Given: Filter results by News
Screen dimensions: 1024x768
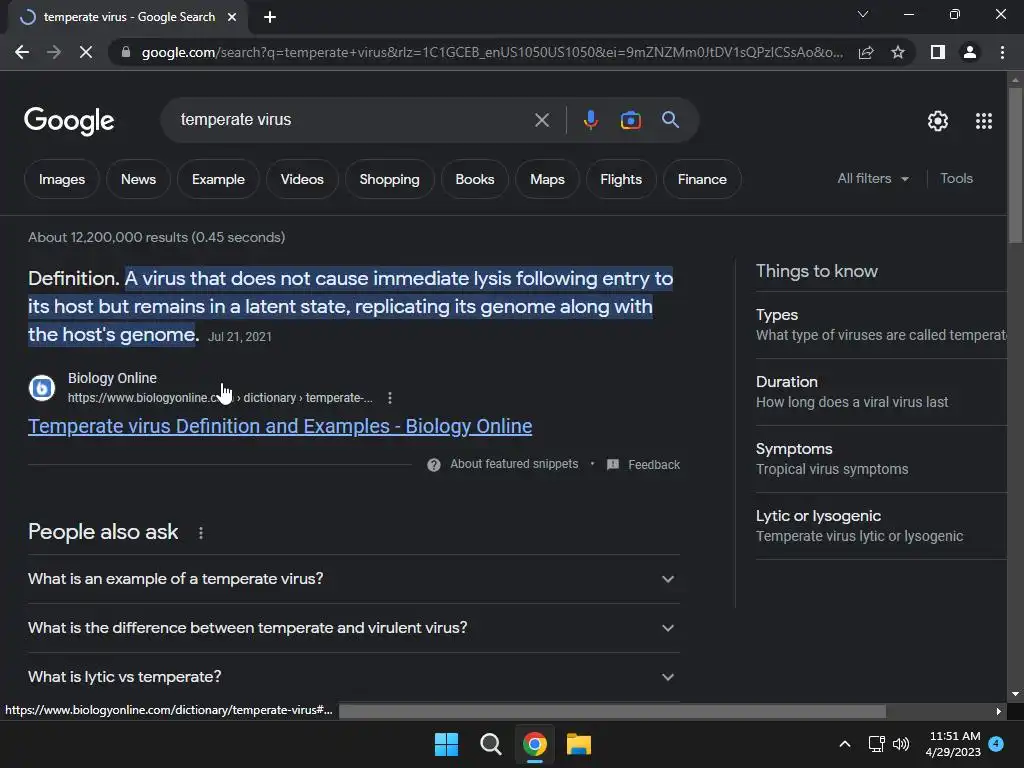Looking at the screenshot, I should coord(138,179).
